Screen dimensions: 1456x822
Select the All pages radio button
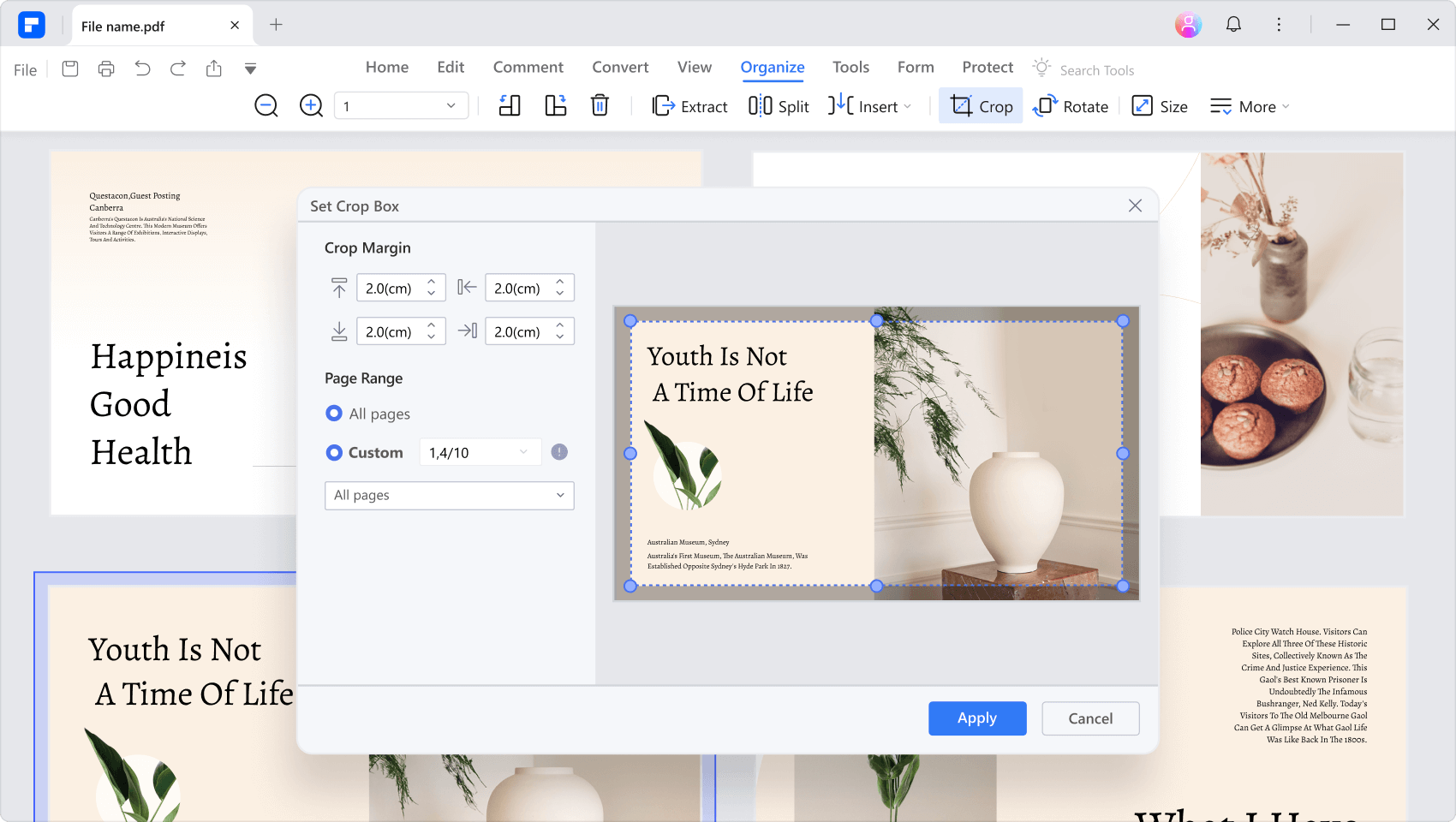pos(334,414)
